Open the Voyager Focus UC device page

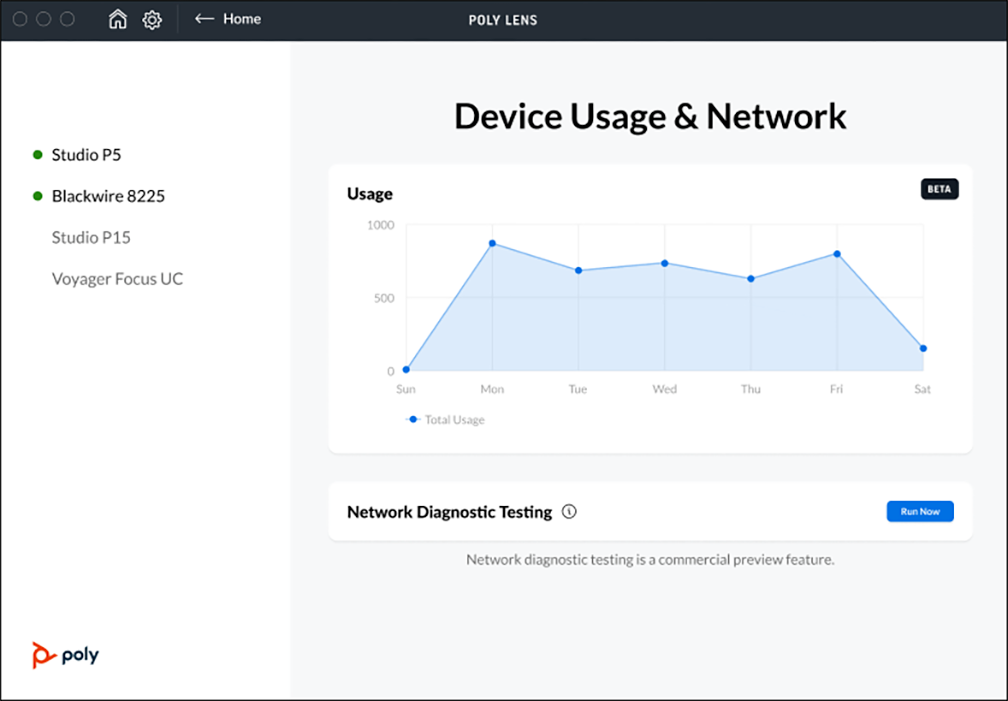click(118, 278)
